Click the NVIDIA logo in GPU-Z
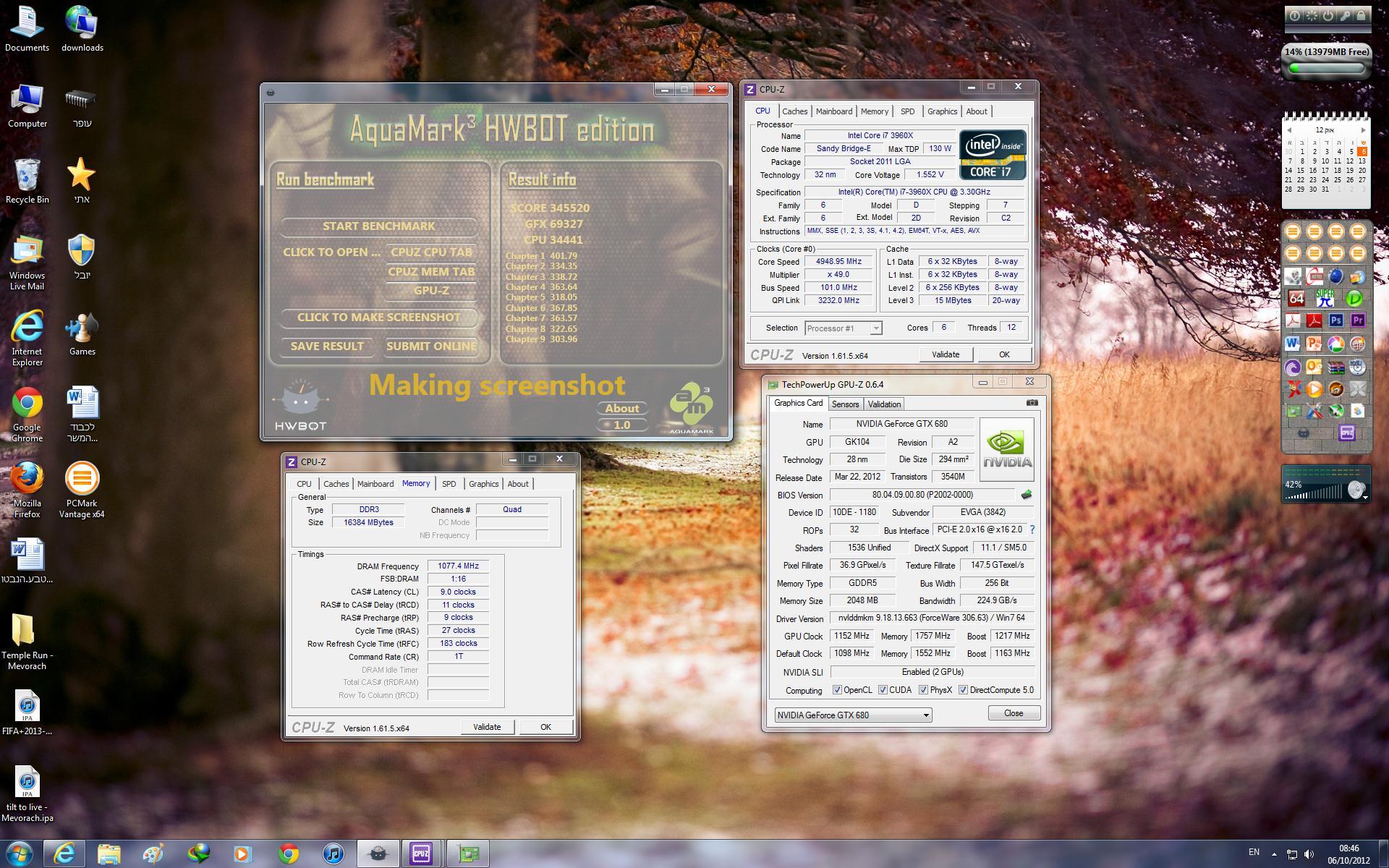Viewport: 1389px width, 868px height. click(1006, 449)
